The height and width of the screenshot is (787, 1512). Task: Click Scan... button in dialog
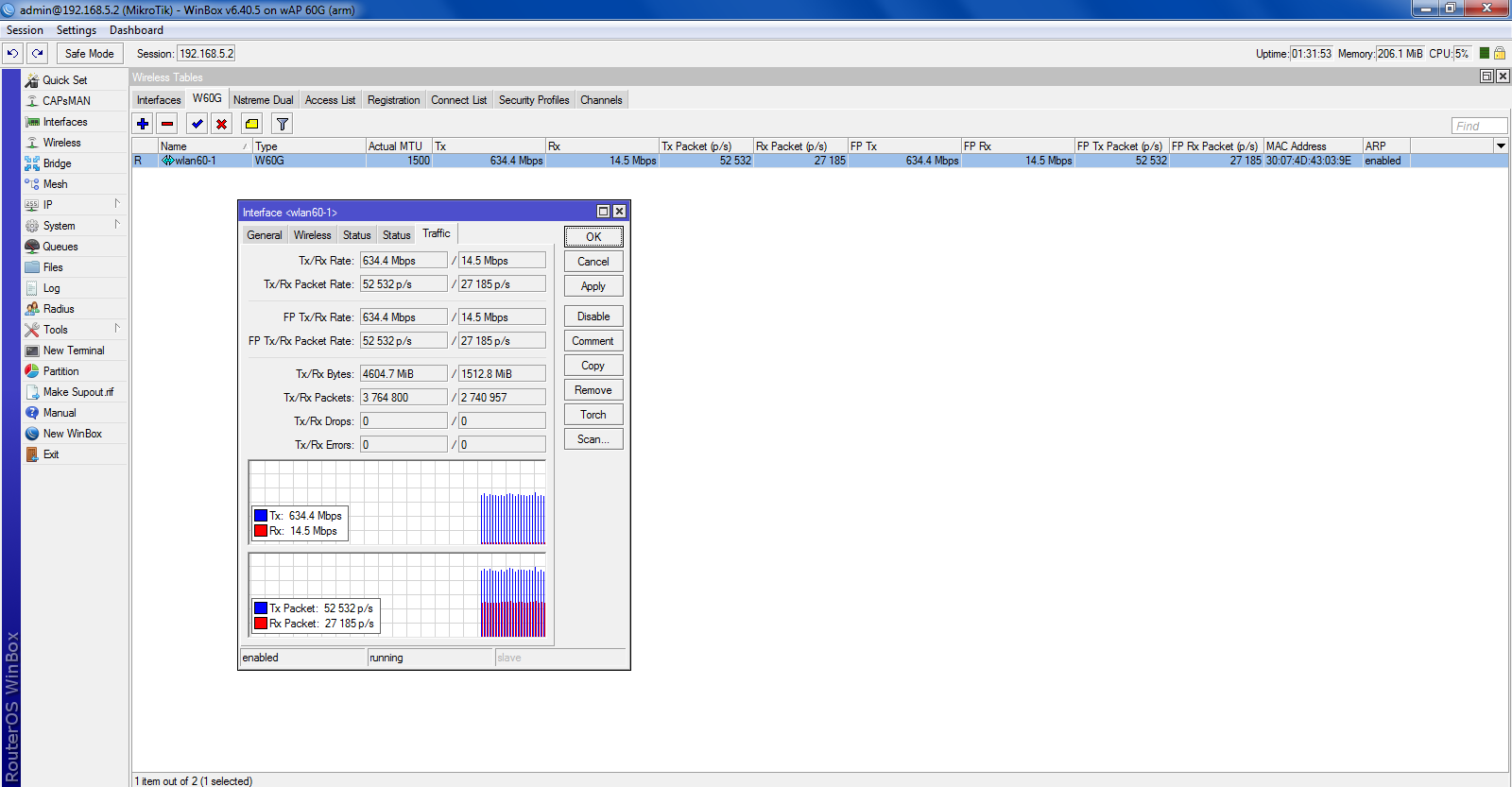tap(593, 439)
